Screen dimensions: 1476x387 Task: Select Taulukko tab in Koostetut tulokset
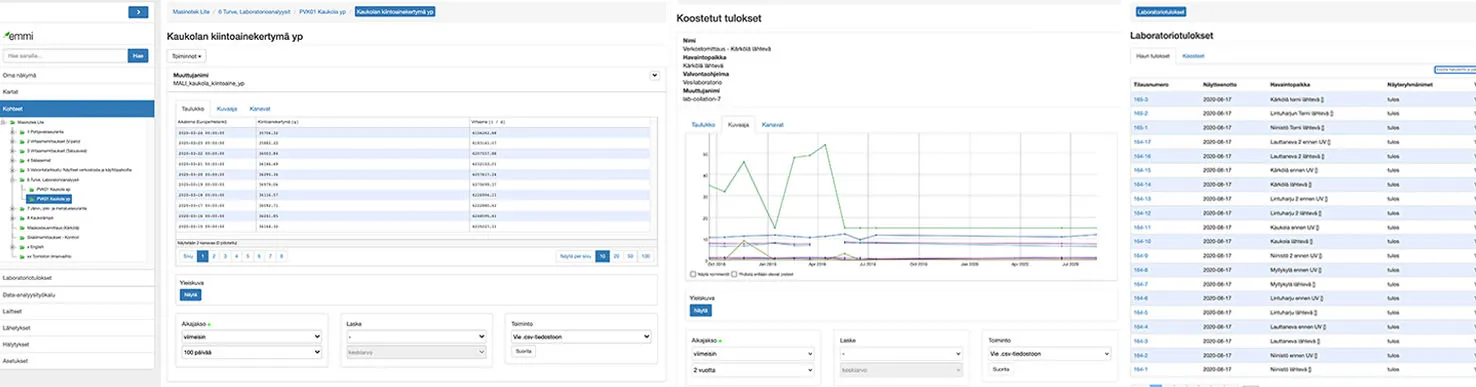[704, 125]
